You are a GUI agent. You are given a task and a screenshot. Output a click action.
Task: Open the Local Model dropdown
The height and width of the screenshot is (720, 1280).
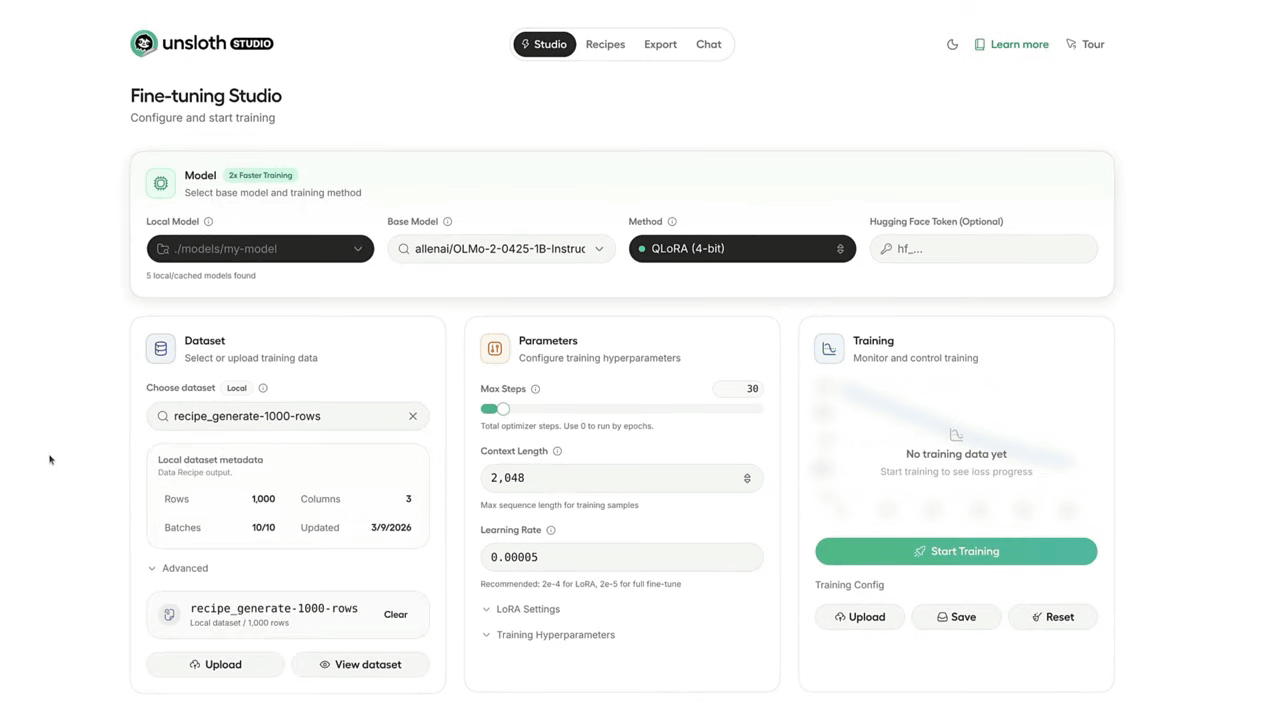pos(260,249)
